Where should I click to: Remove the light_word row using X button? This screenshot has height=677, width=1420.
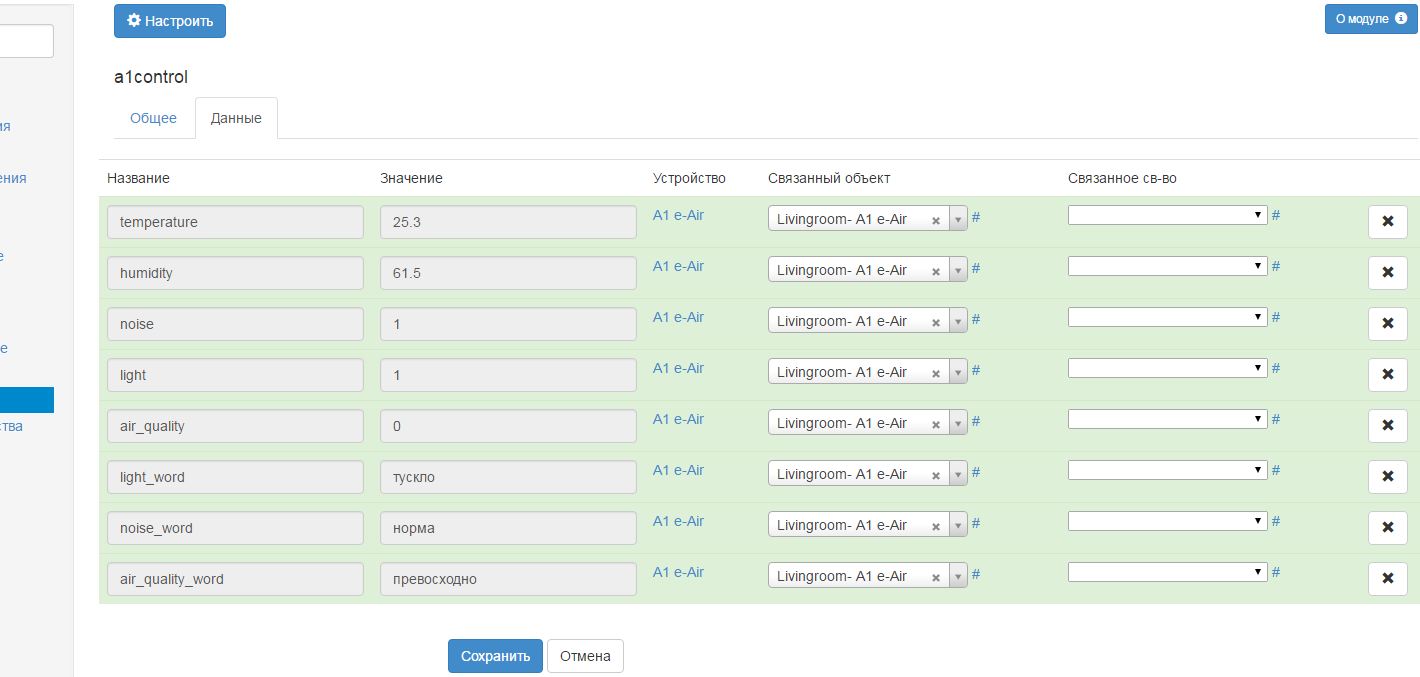pyautogui.click(x=1387, y=477)
